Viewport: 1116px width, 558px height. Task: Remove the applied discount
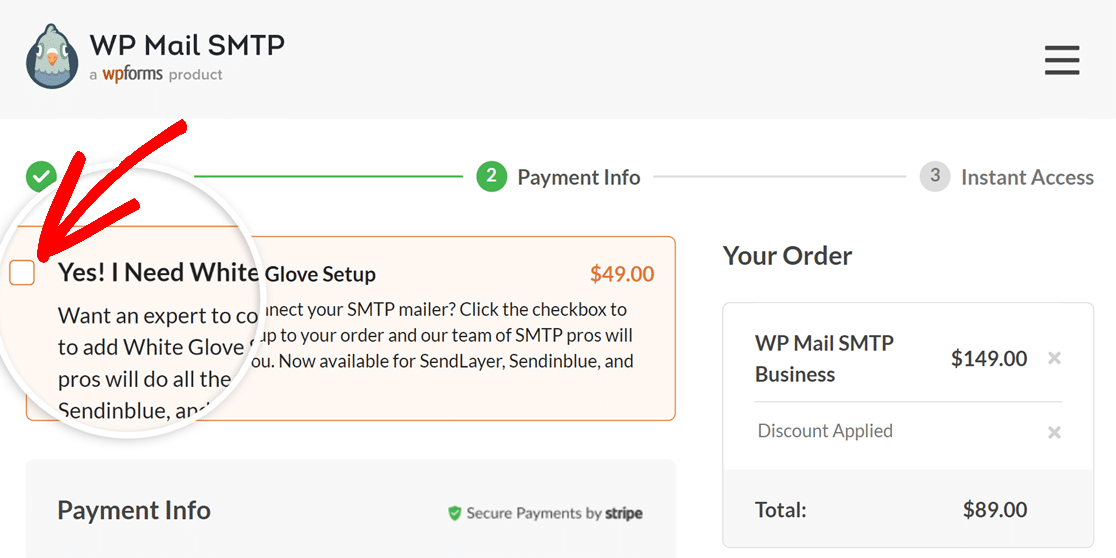(1055, 432)
